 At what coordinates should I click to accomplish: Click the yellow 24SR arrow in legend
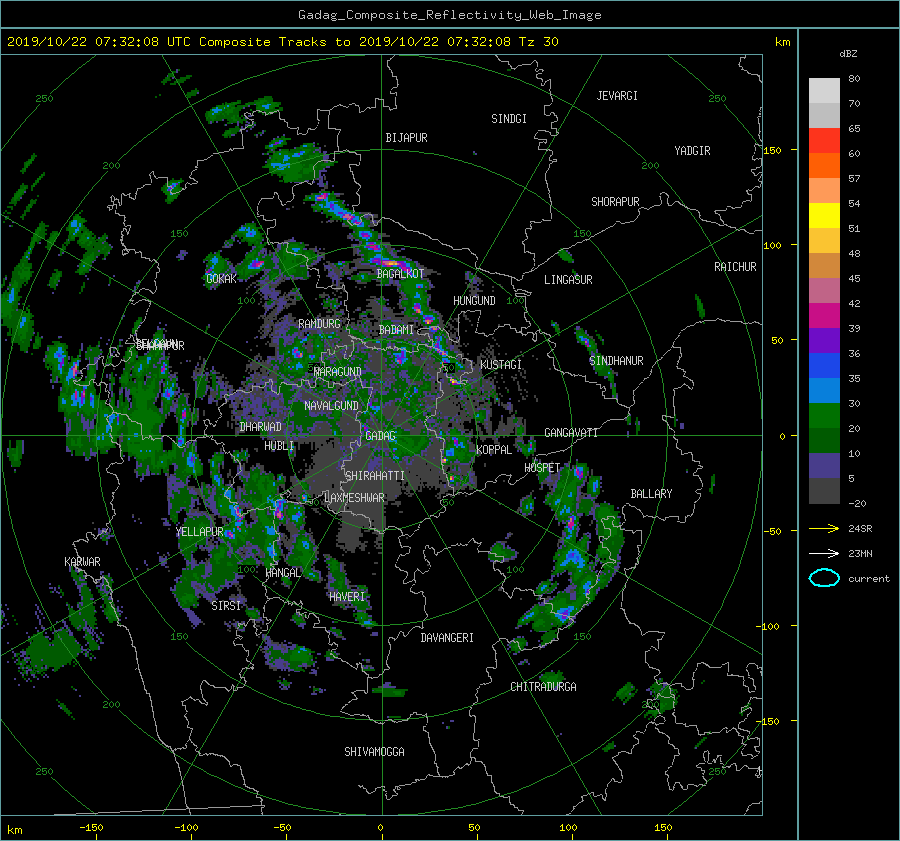point(824,528)
